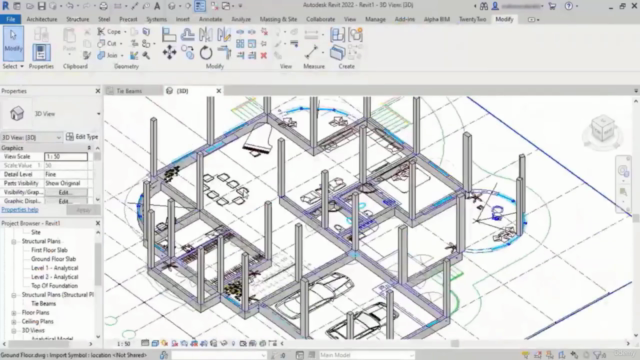Screen dimensions: 640x360
Task: Select the Align tool
Action: pos(169,35)
